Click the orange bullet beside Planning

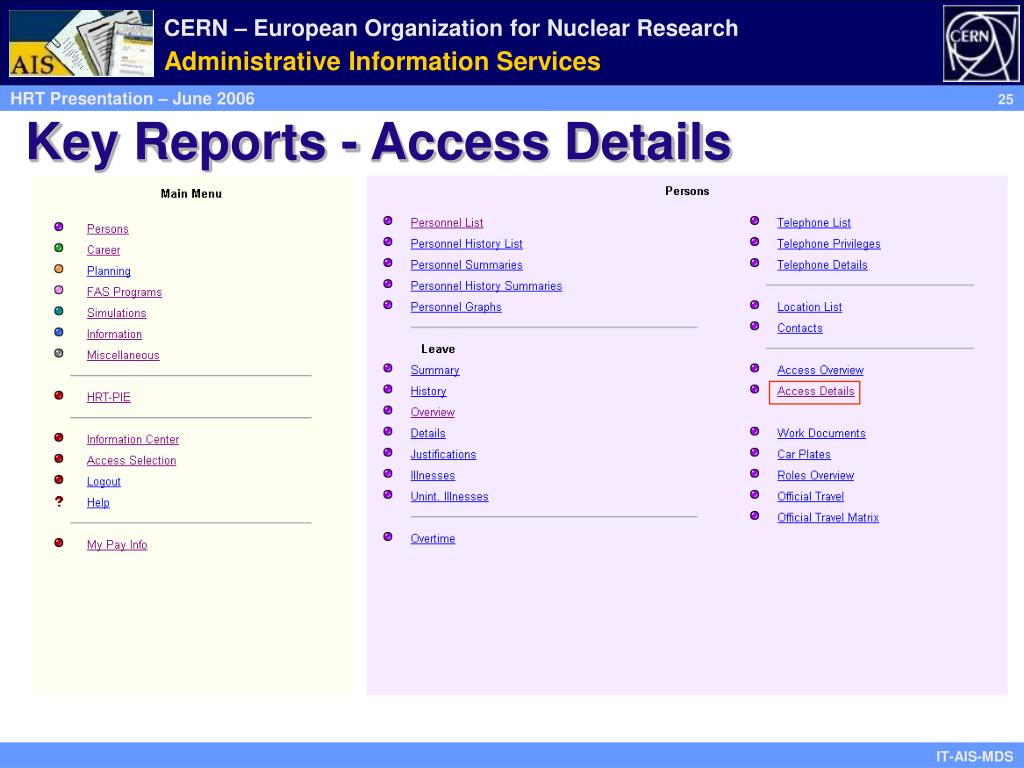[59, 268]
